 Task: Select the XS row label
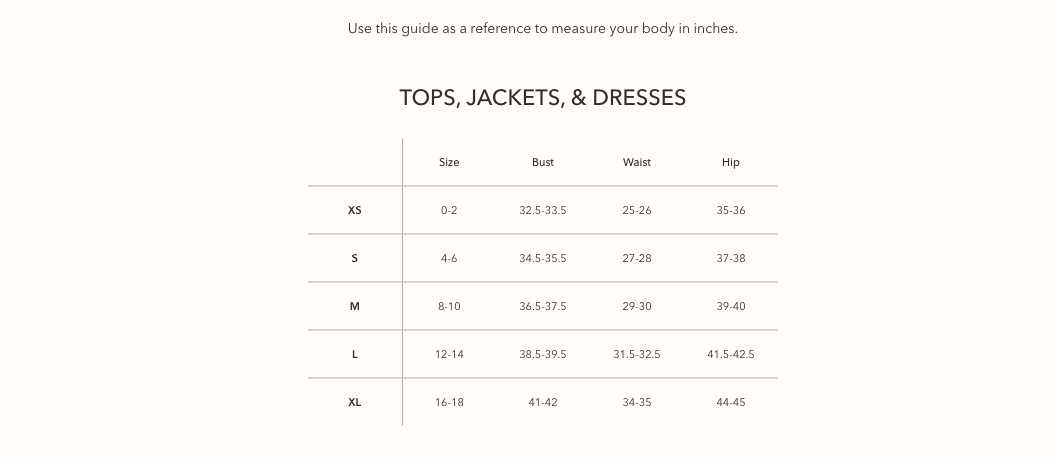tap(355, 210)
